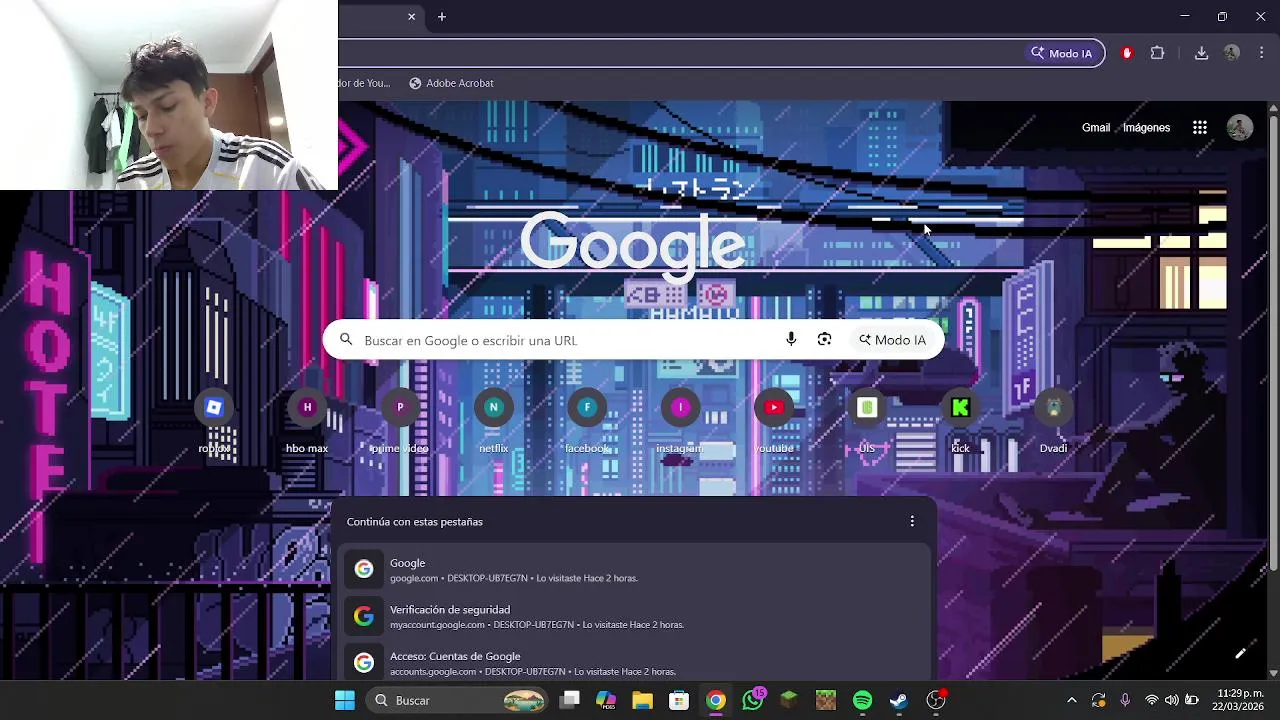This screenshot has width=1280, height=720.
Task: Open a new browser tab
Action: (442, 17)
